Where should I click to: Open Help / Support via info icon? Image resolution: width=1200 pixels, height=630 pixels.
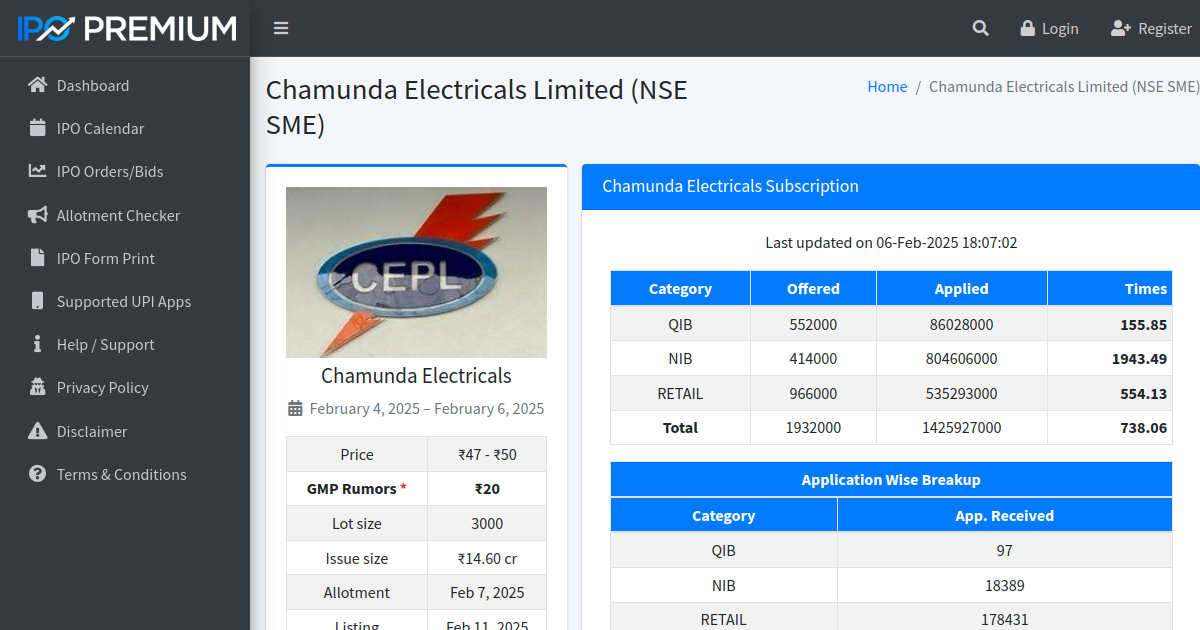pyautogui.click(x=36, y=344)
